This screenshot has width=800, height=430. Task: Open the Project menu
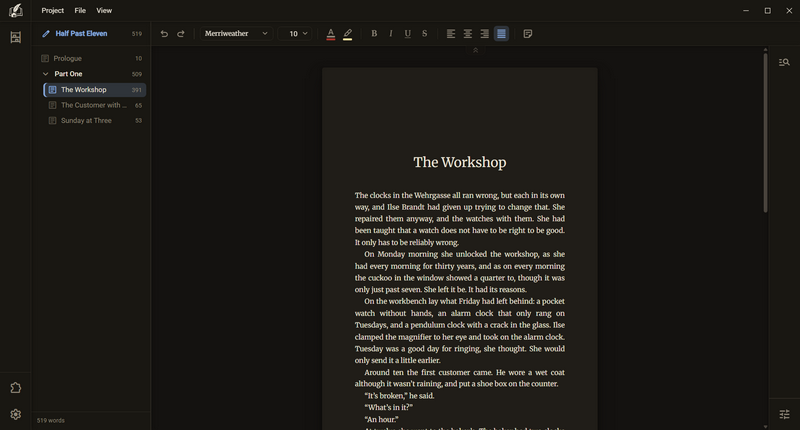click(53, 10)
